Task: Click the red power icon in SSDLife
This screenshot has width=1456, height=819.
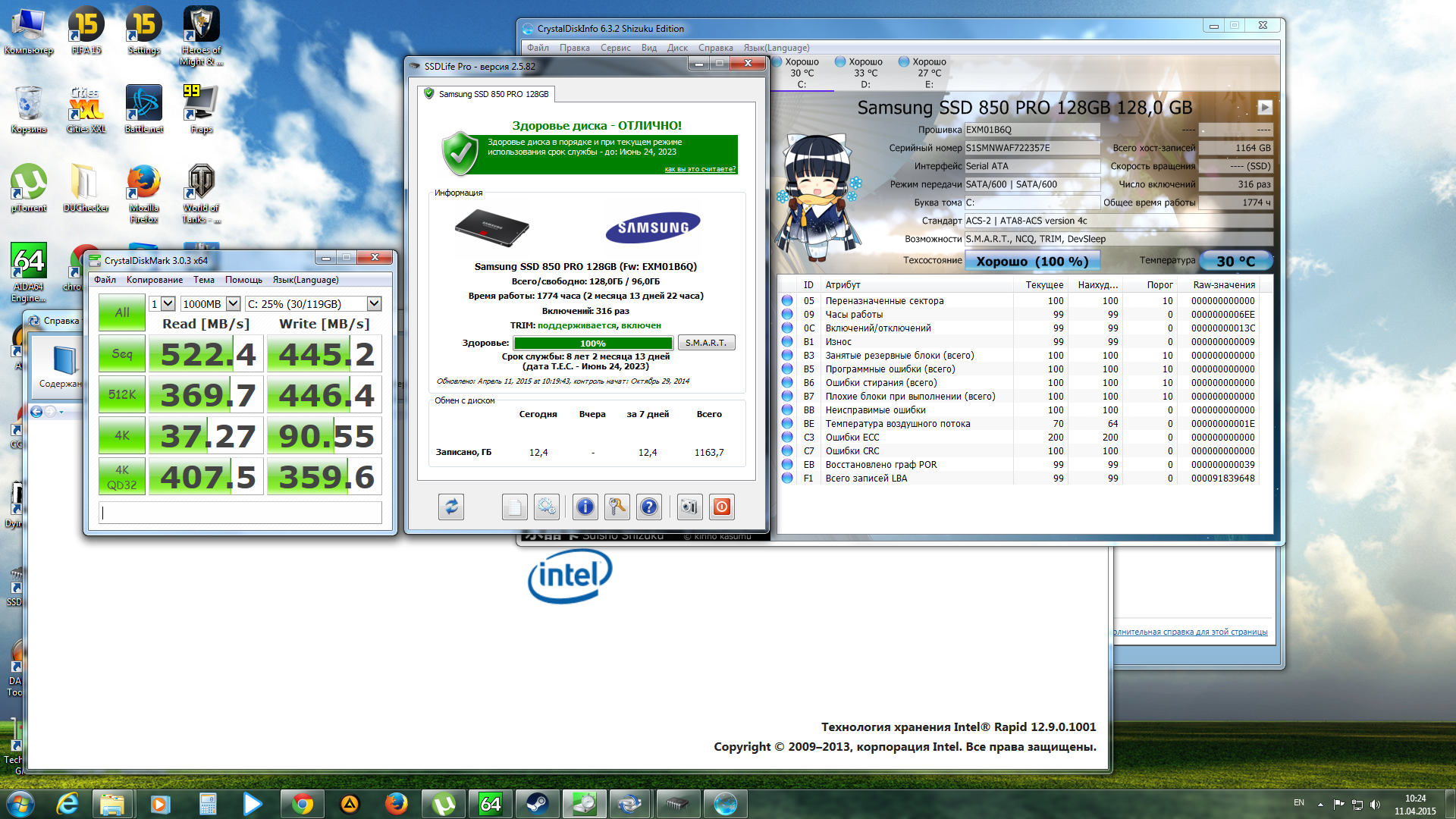Action: coord(722,507)
